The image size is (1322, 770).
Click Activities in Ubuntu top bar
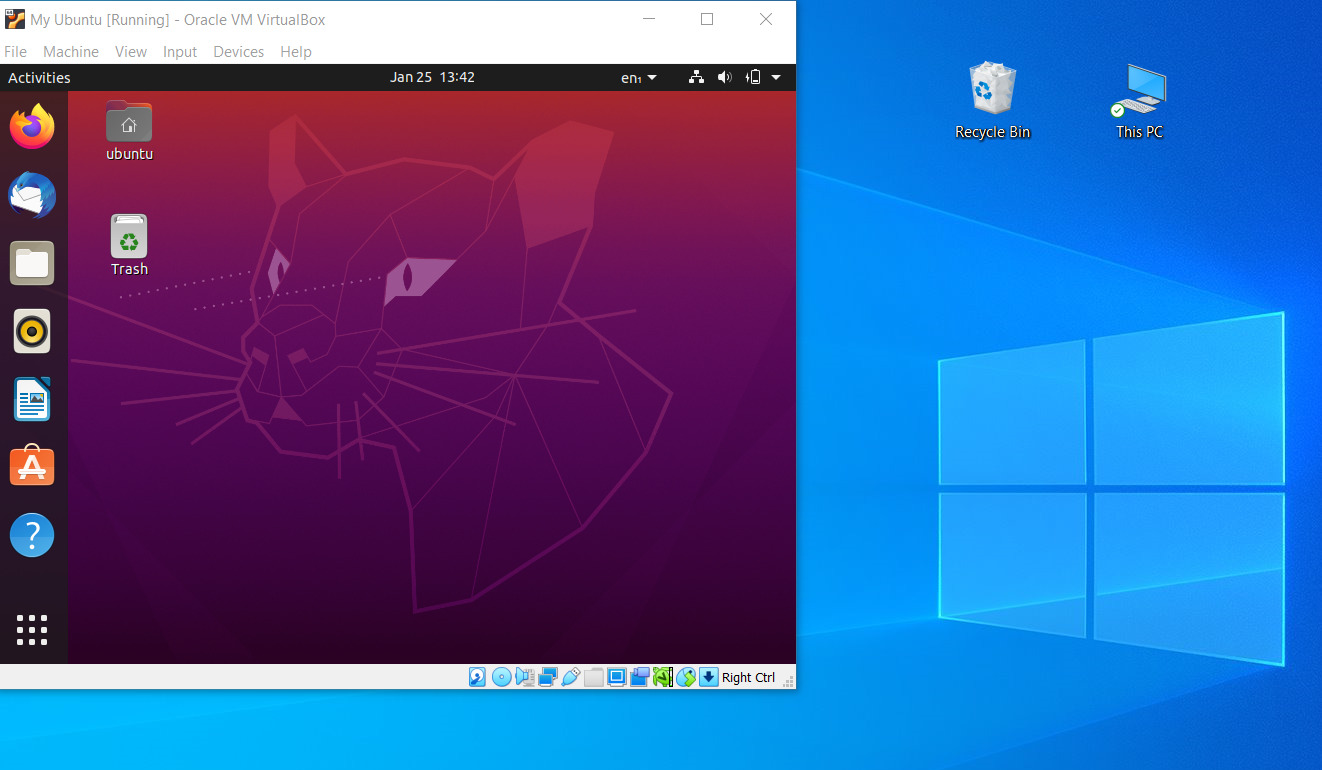pos(39,78)
